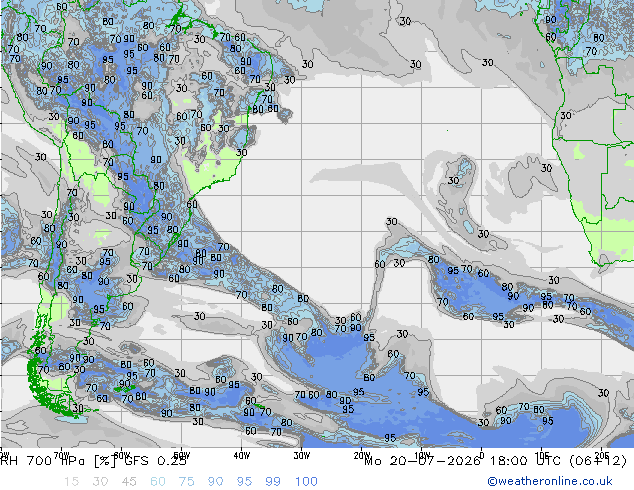Viewport: 634px width, 490px height.
Task: Click the 20W longitude label
Action: click(x=361, y=456)
